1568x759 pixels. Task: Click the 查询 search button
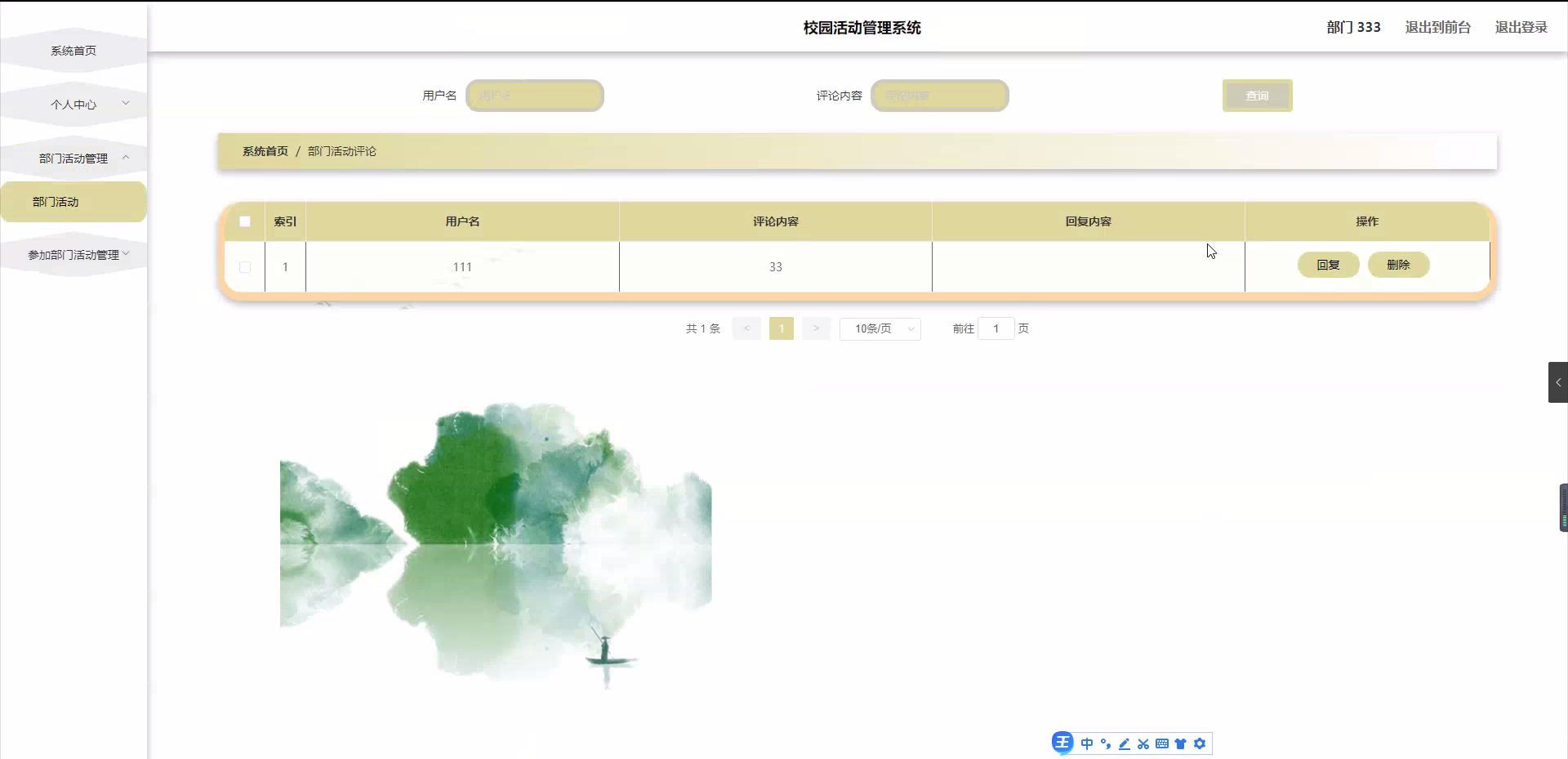(x=1257, y=96)
